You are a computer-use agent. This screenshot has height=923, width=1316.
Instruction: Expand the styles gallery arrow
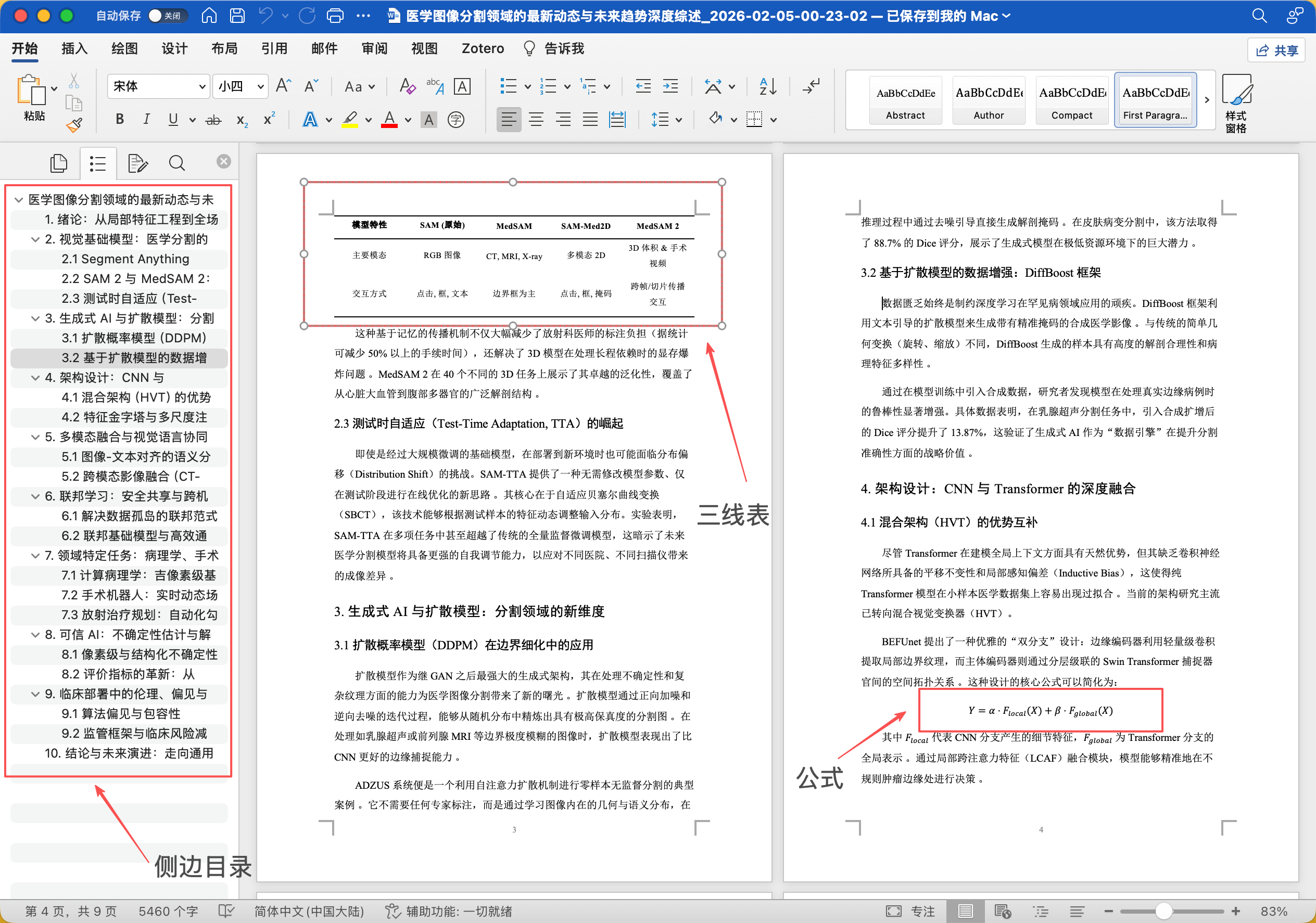click(x=1207, y=100)
